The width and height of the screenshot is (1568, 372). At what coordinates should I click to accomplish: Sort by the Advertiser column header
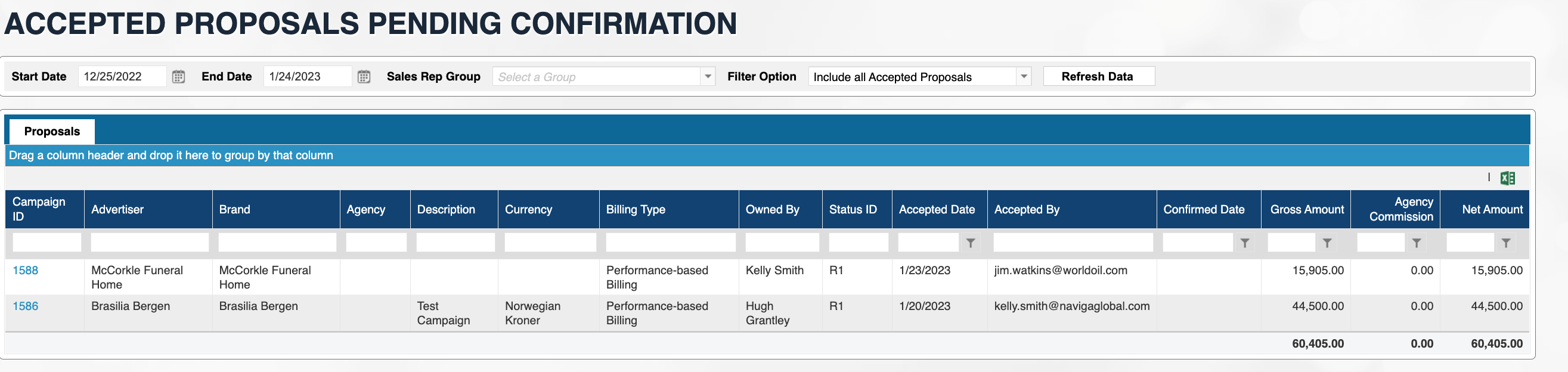(x=117, y=209)
